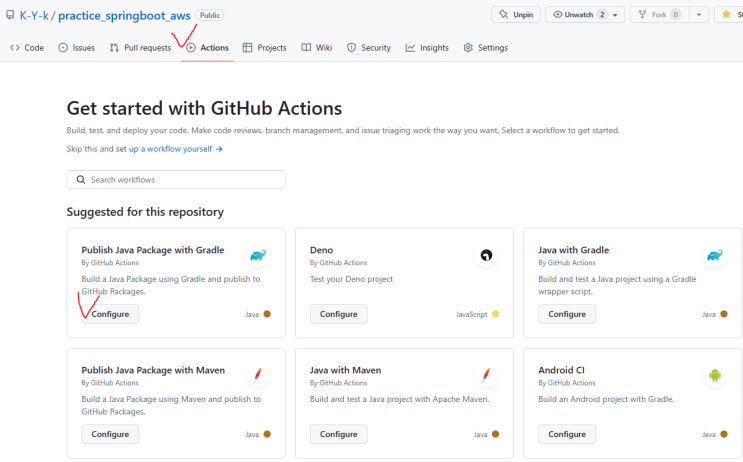The image size is (743, 462).
Task: Click the repository icon beside K-Y-k
Action: 10,15
